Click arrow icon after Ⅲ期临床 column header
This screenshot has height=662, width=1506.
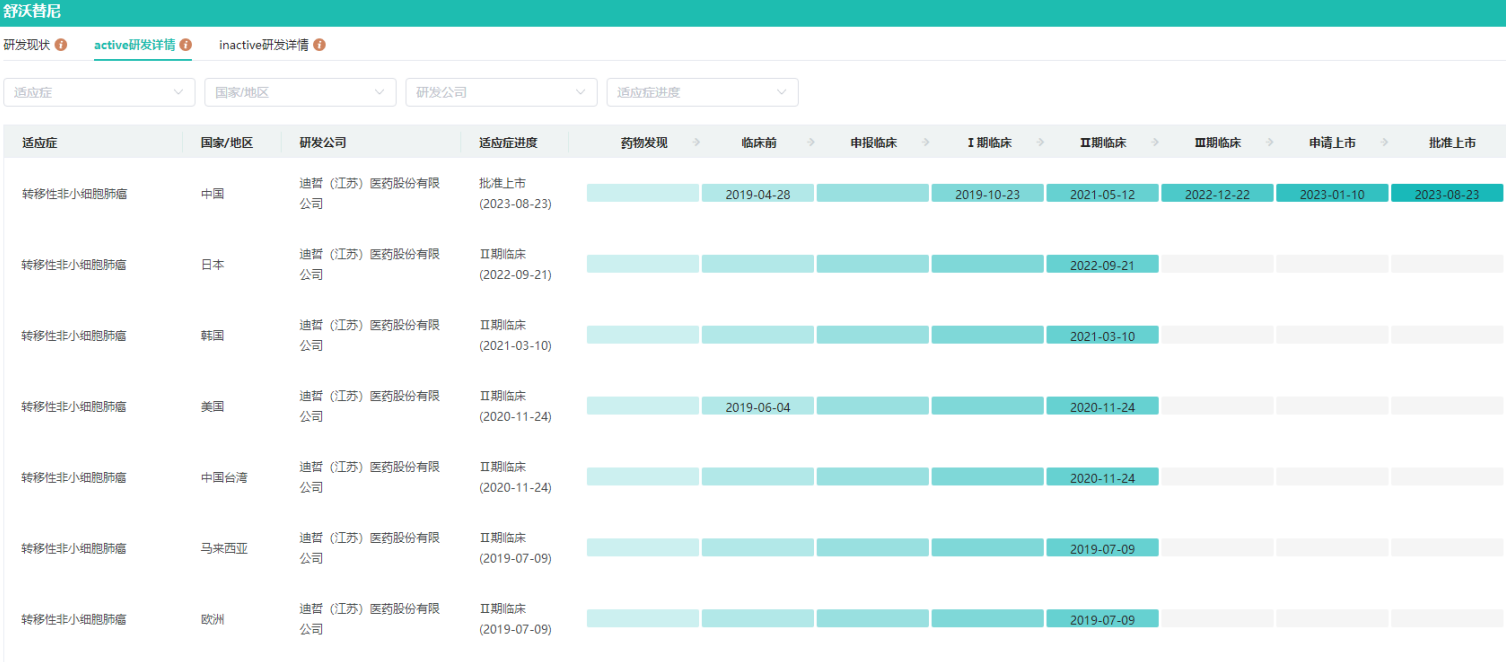pyautogui.click(x=1271, y=143)
